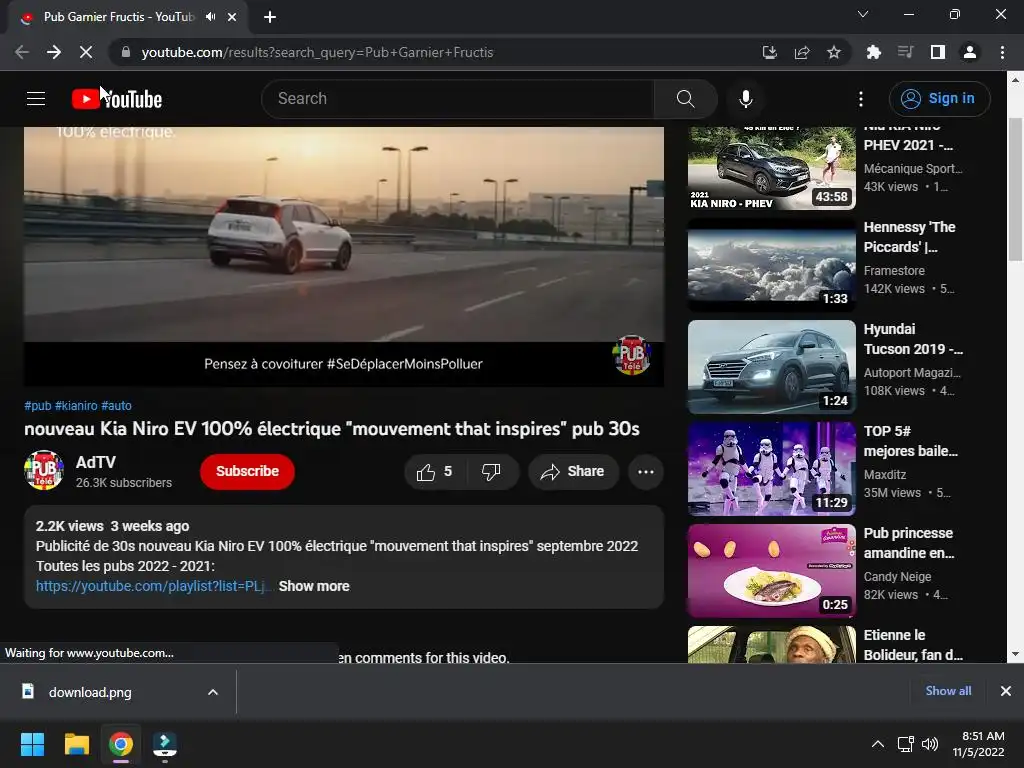
Task: Close the Pub Garnier Fructis tab
Action: [x=232, y=18]
